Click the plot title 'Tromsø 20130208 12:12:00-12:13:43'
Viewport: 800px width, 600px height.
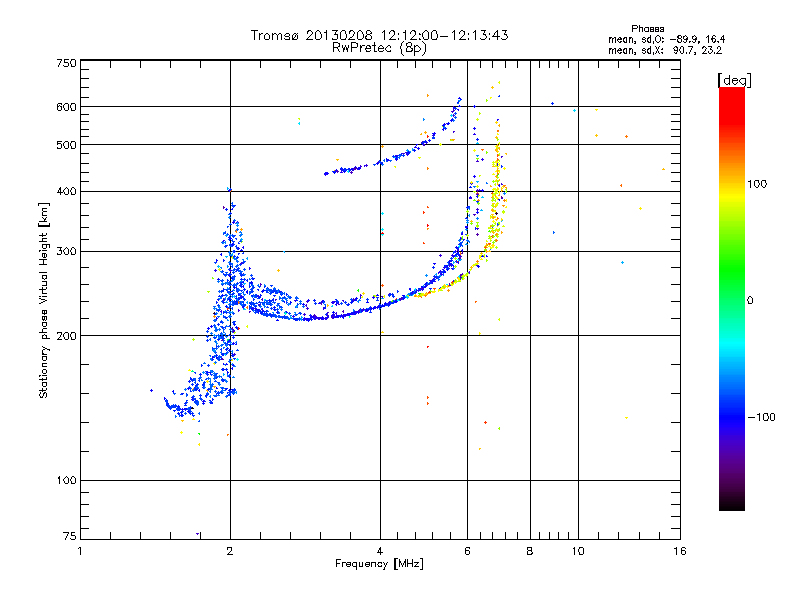point(379,35)
